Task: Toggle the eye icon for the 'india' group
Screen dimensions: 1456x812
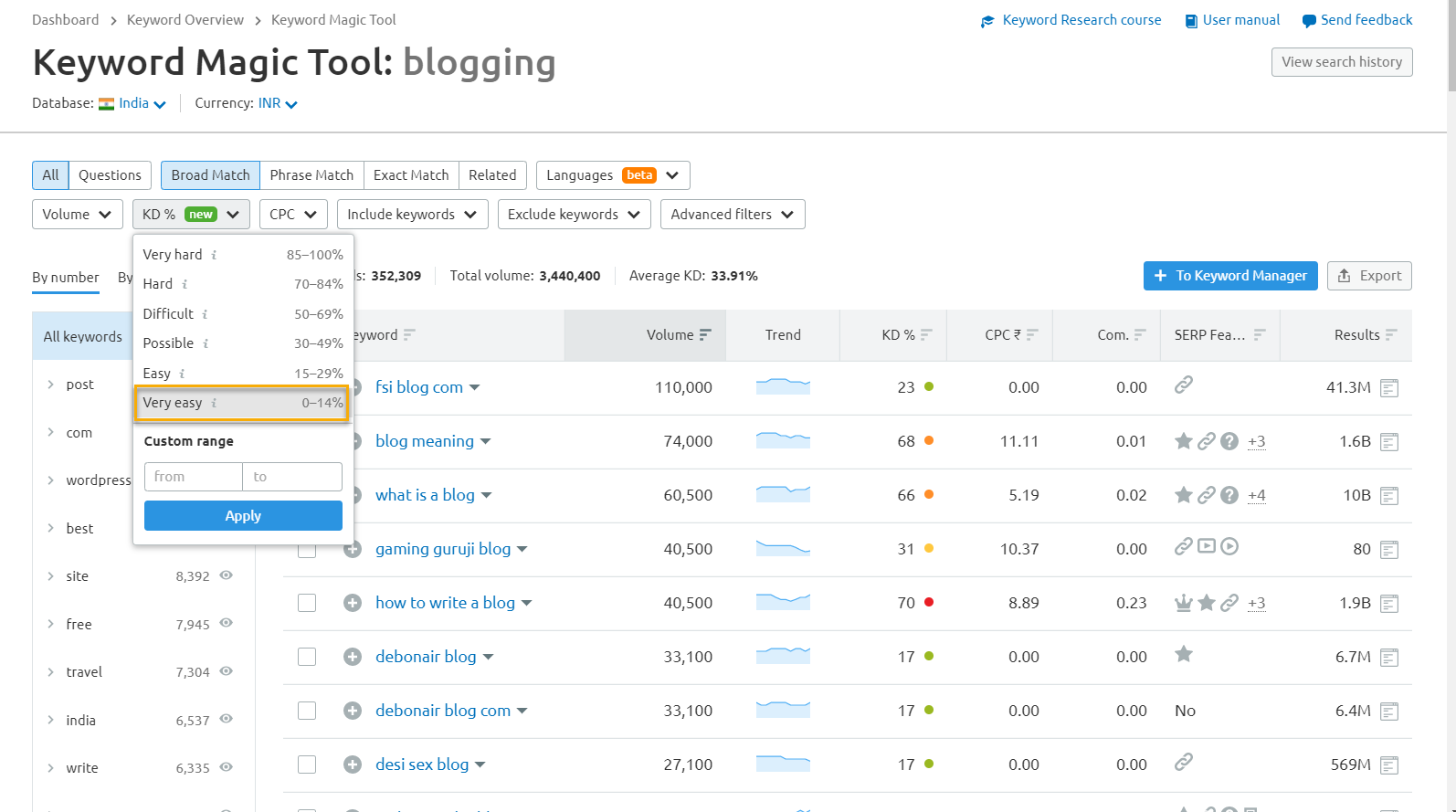Action: (x=226, y=719)
